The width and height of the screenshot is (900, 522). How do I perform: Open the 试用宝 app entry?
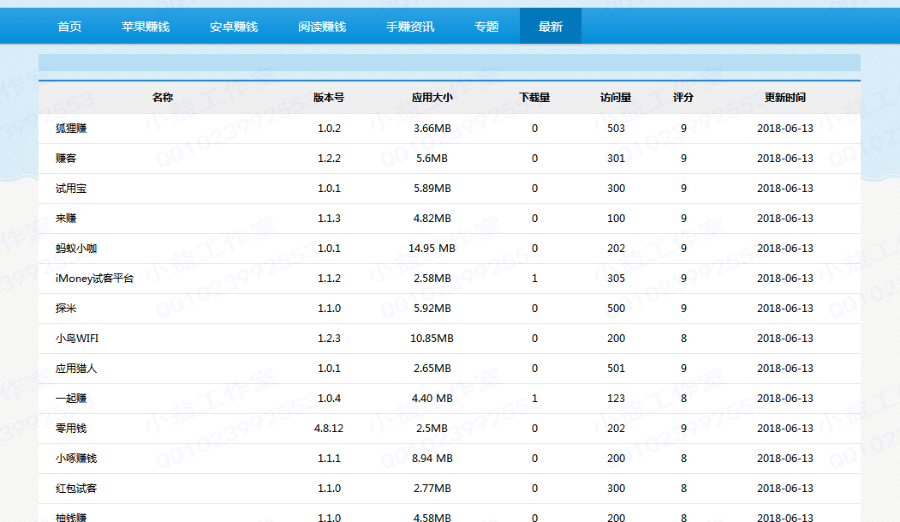pyautogui.click(x=71, y=188)
